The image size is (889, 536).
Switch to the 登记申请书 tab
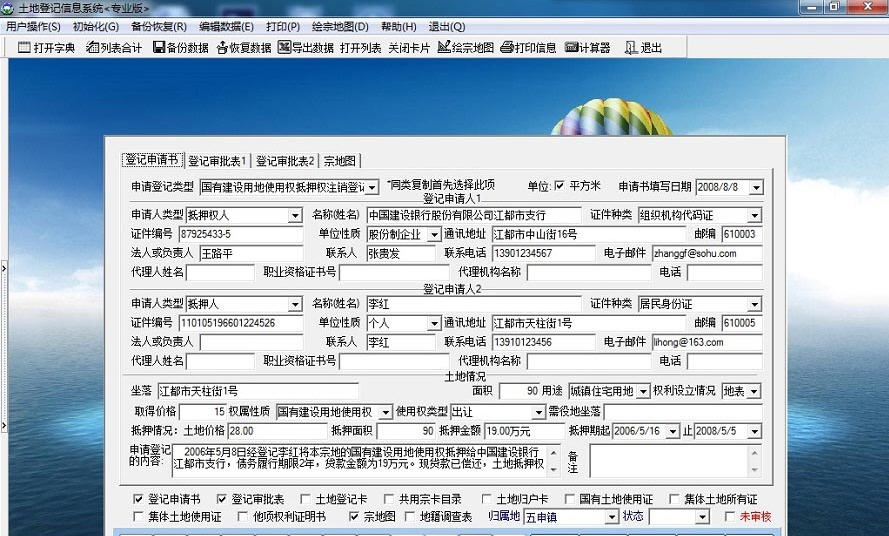coord(152,160)
